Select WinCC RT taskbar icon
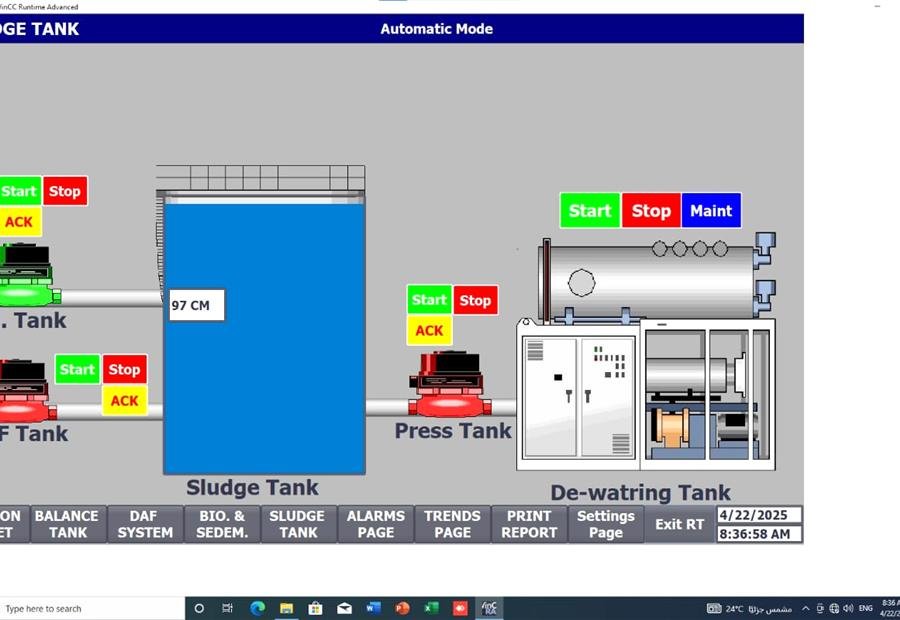Screen dimensions: 900x620 pos(489,608)
